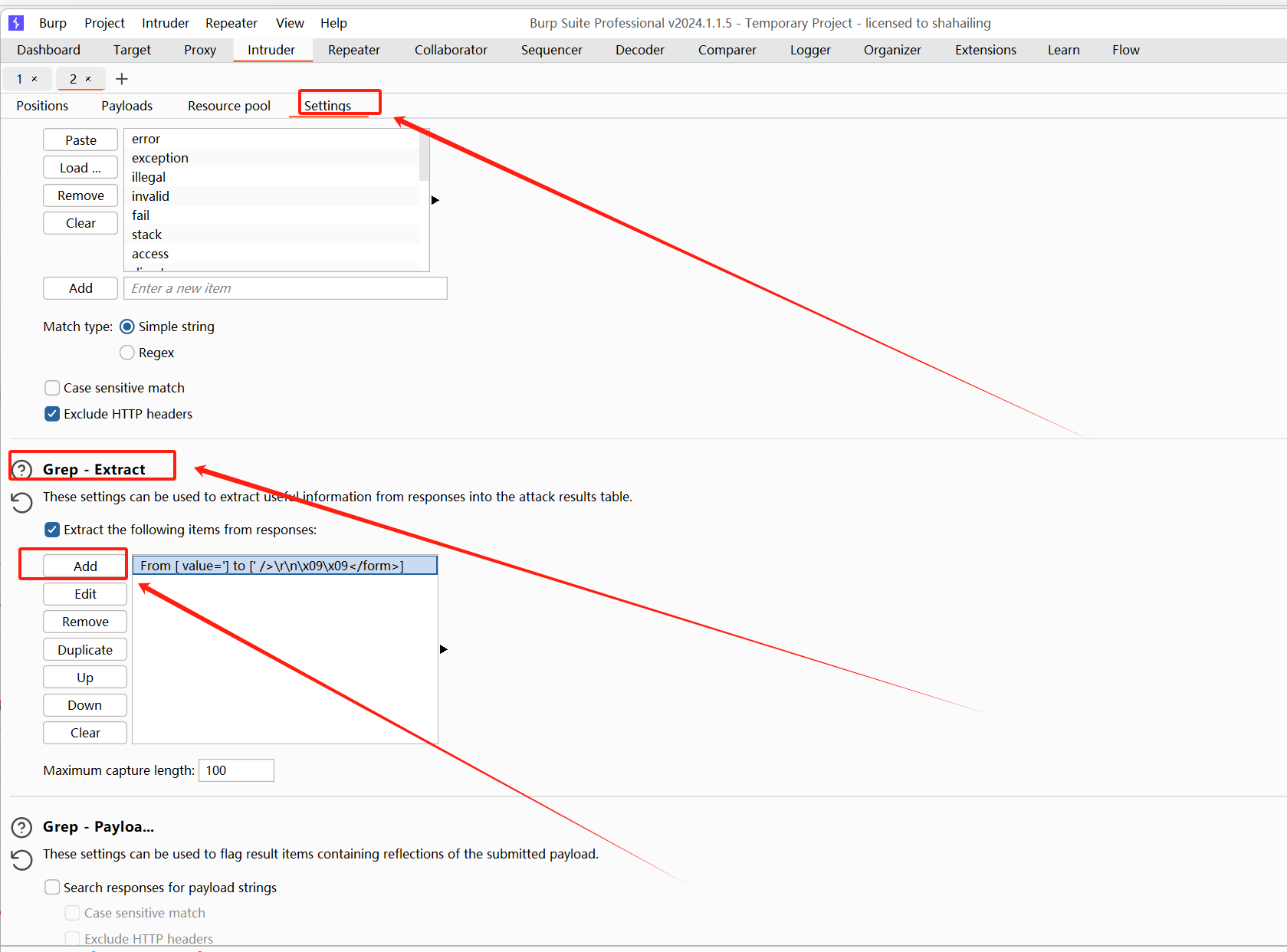Open the Logger tab

coord(810,50)
